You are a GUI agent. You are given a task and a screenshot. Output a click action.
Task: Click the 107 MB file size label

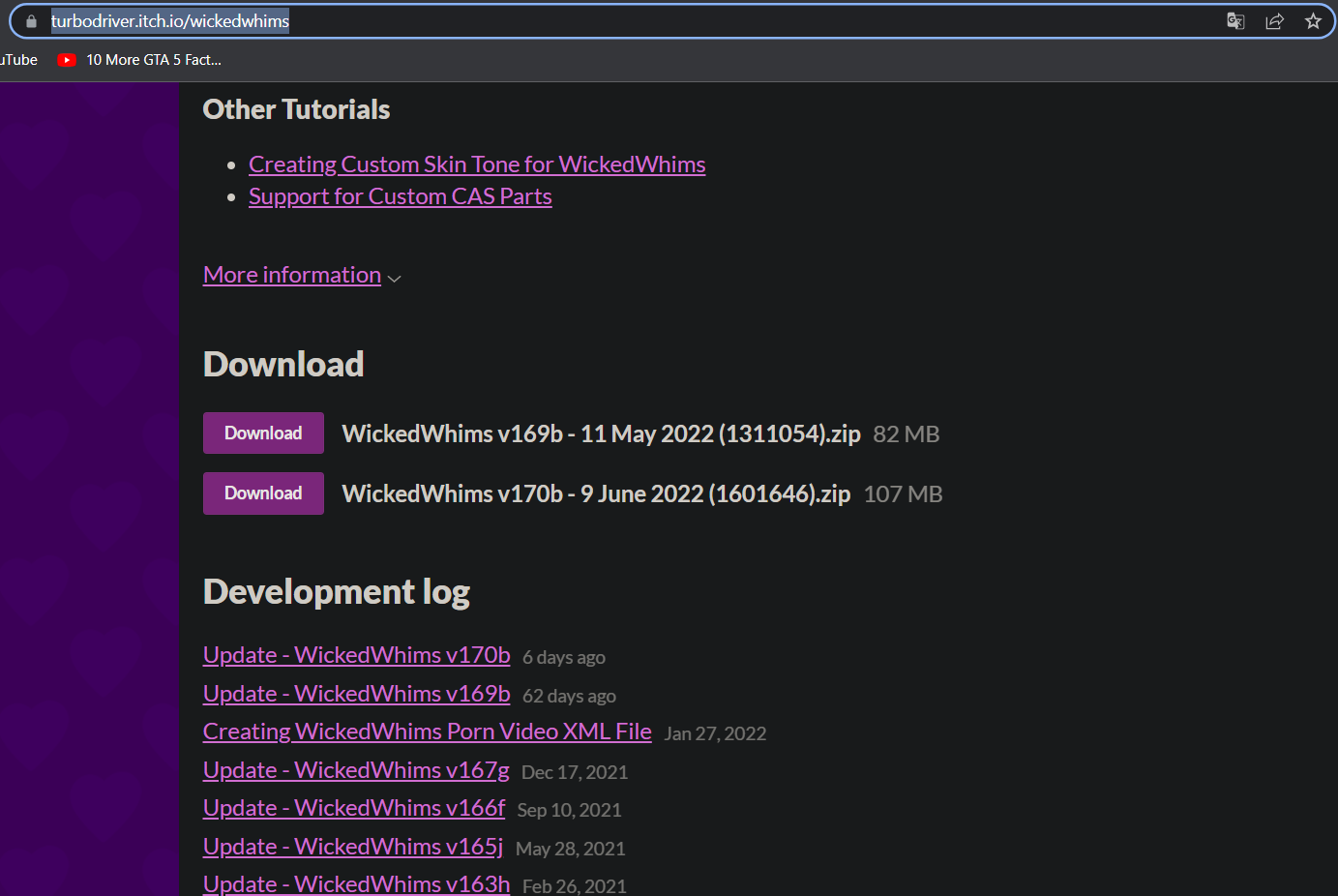click(903, 494)
